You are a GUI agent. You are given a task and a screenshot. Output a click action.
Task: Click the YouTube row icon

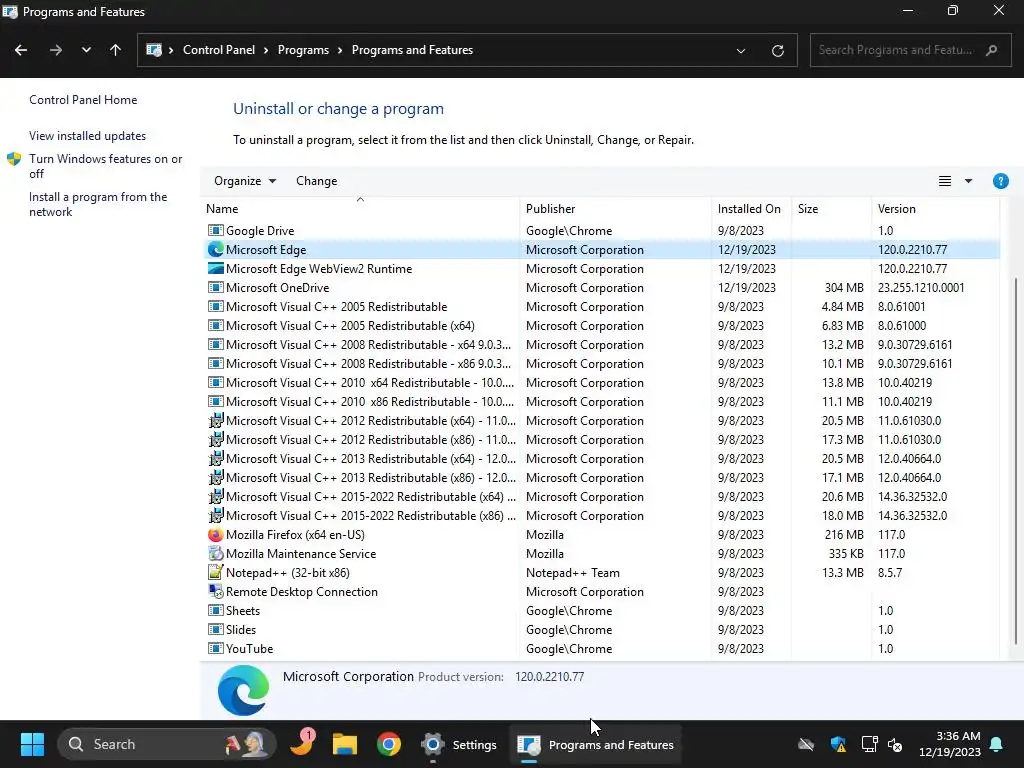click(x=216, y=648)
